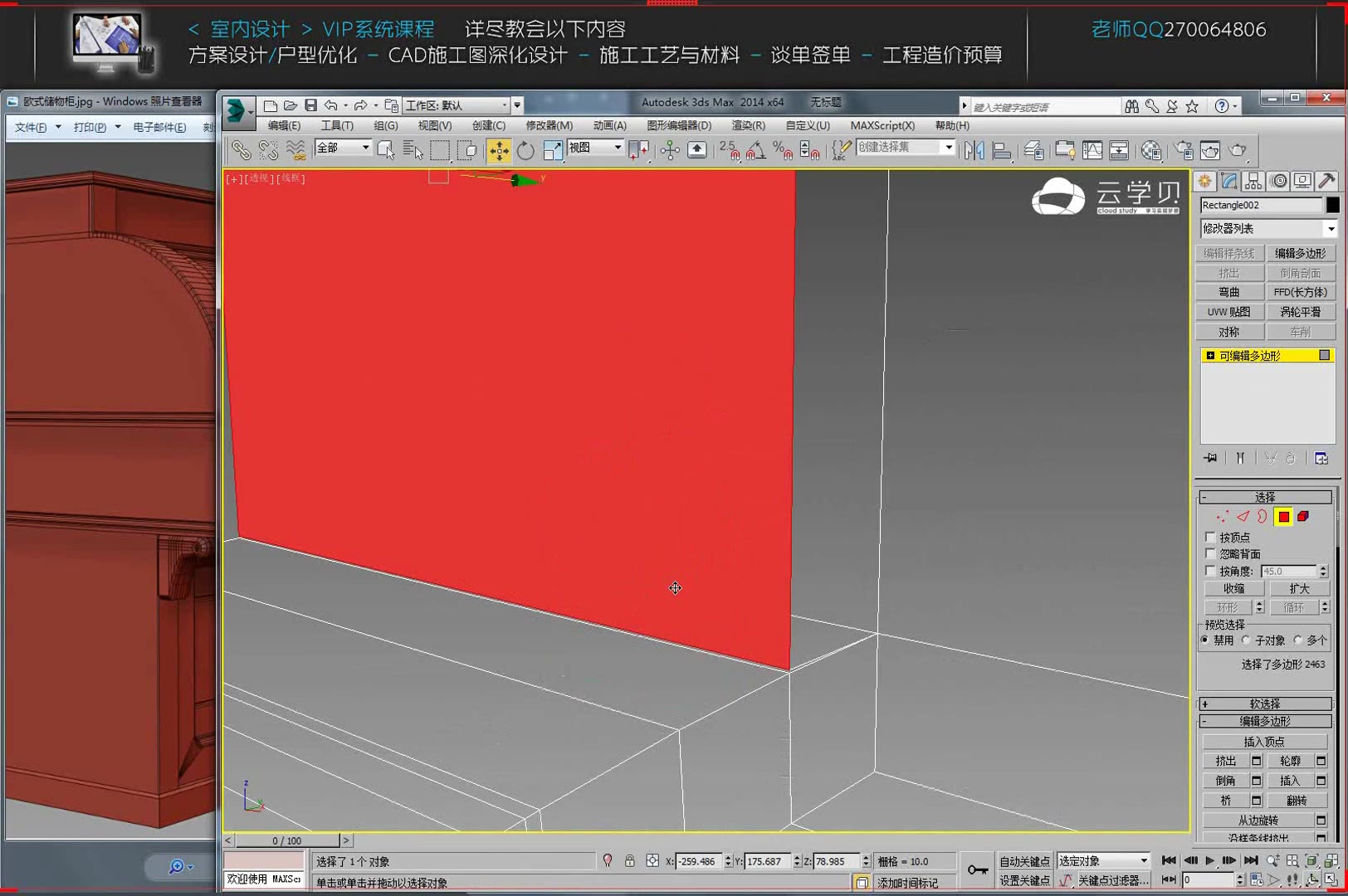Switch to Vertex sub-object mode
The height and width of the screenshot is (896, 1348).
tap(1221, 516)
